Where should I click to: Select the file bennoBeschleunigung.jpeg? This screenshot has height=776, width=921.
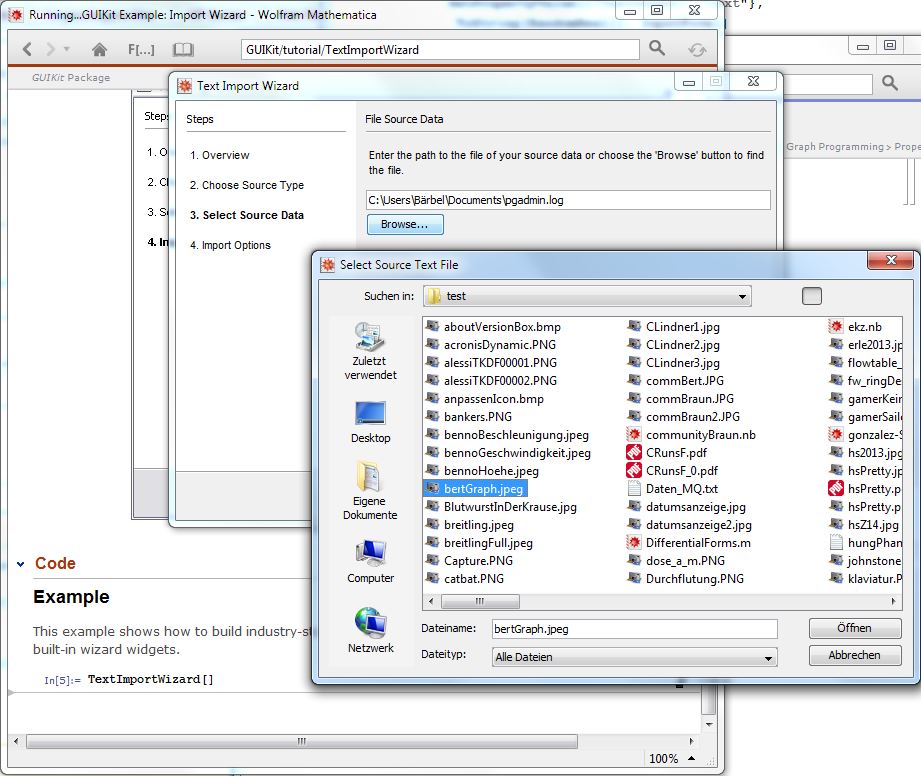(507, 435)
